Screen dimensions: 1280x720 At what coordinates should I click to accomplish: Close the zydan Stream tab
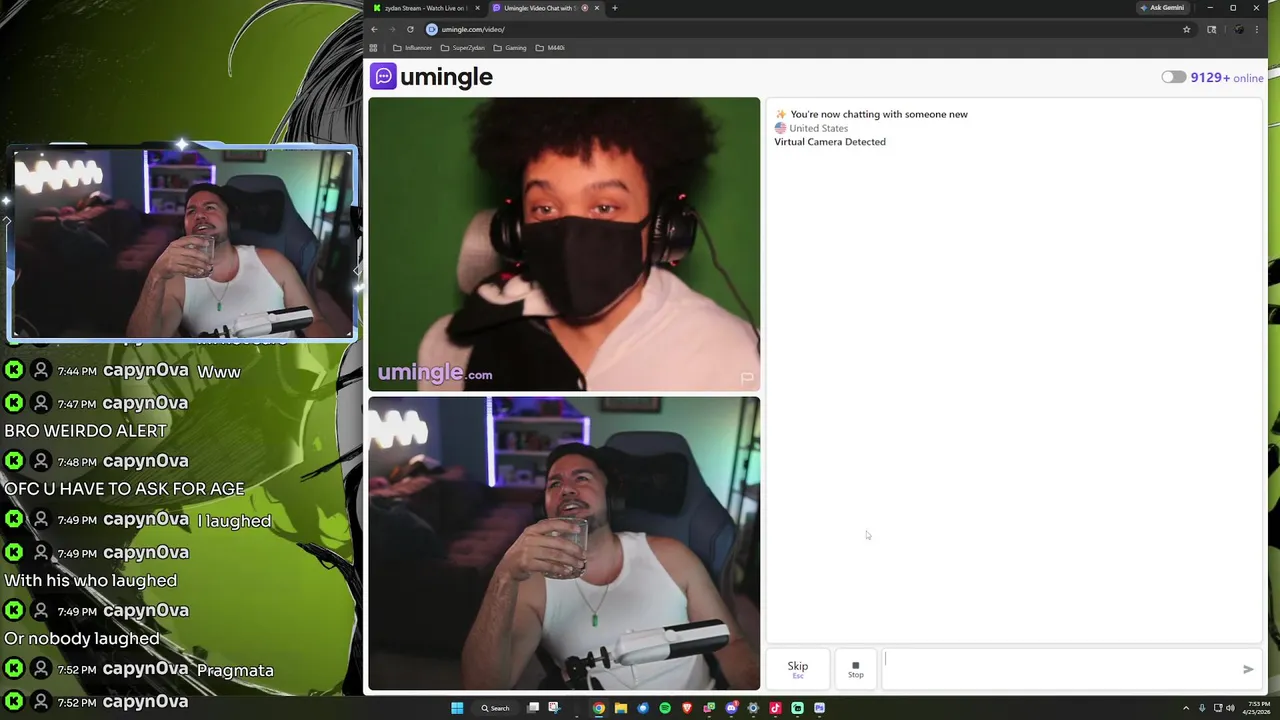coord(477,8)
